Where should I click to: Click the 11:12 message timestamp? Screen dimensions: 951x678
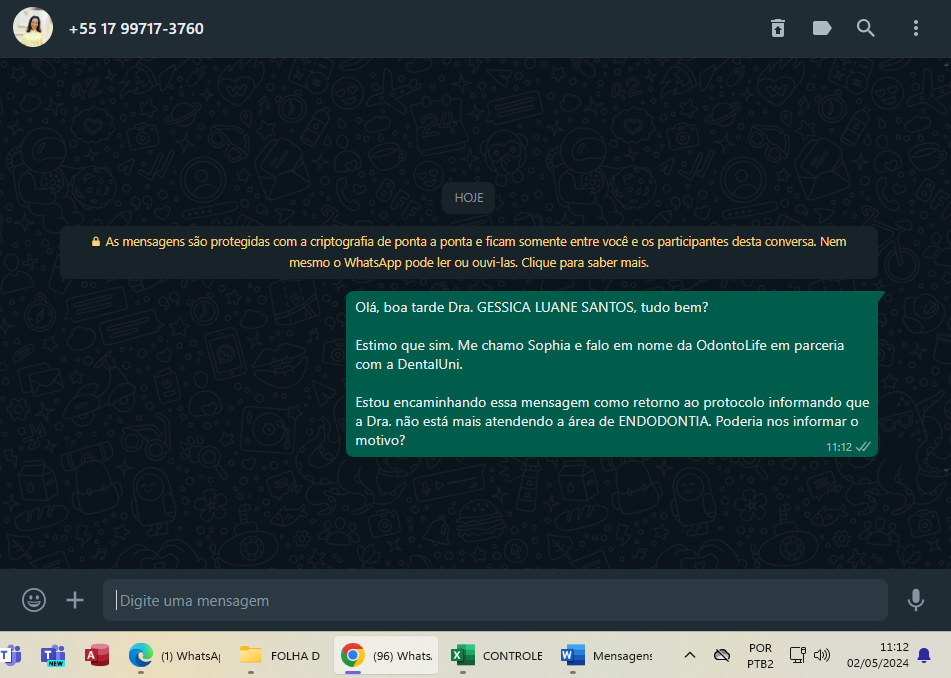[839, 447]
